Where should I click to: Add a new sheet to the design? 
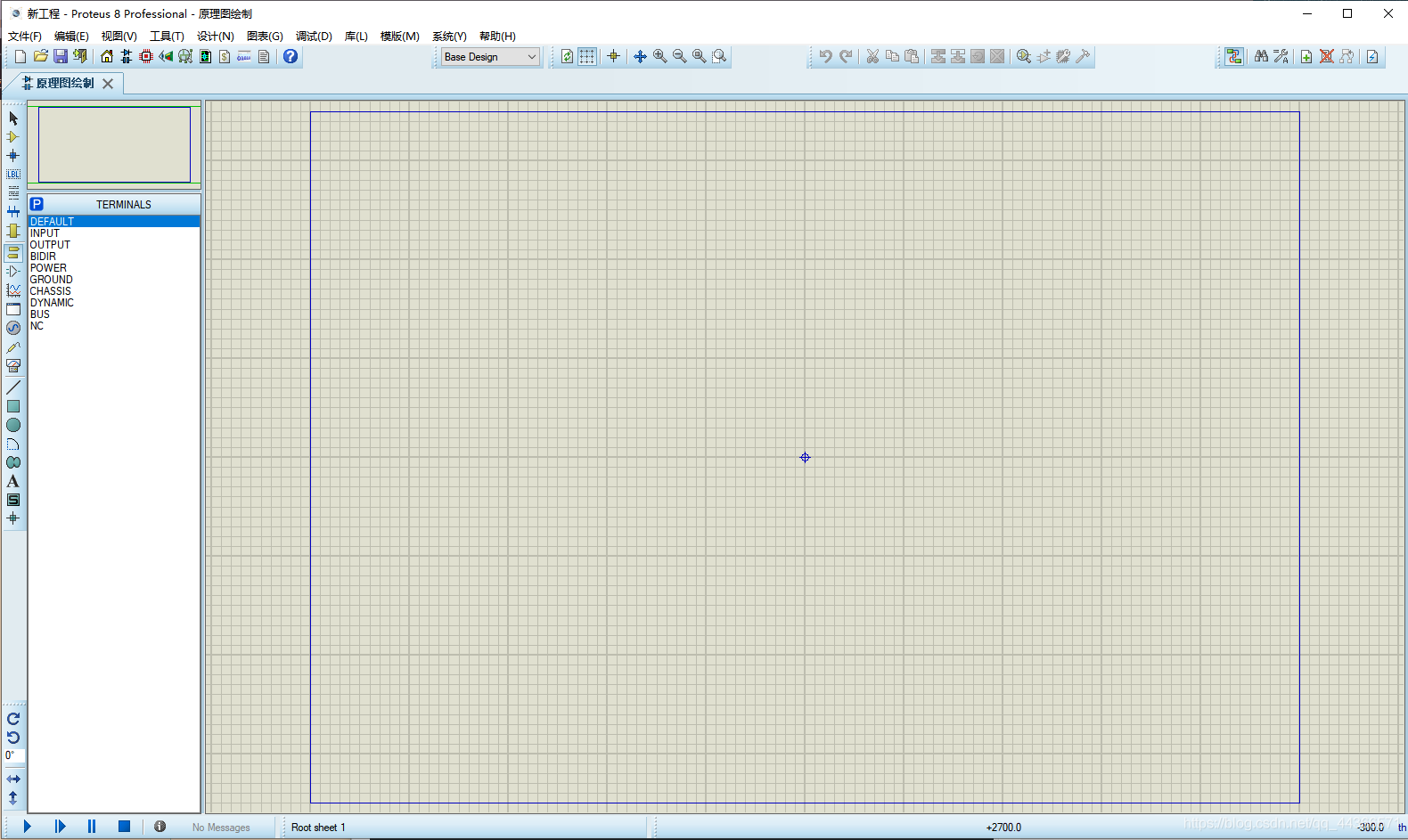(1306, 56)
